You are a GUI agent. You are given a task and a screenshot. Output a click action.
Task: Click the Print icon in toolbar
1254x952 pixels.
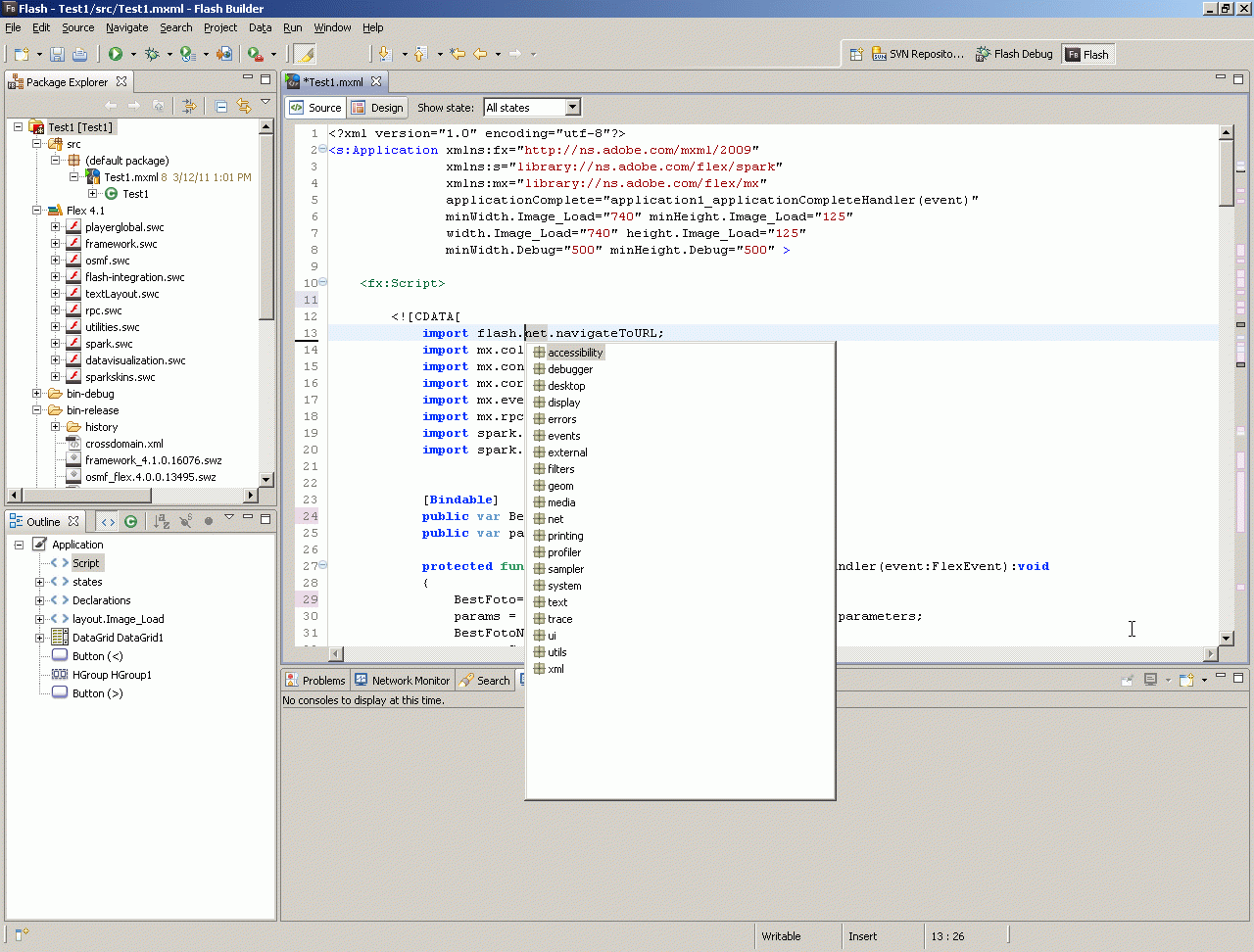[x=80, y=54]
